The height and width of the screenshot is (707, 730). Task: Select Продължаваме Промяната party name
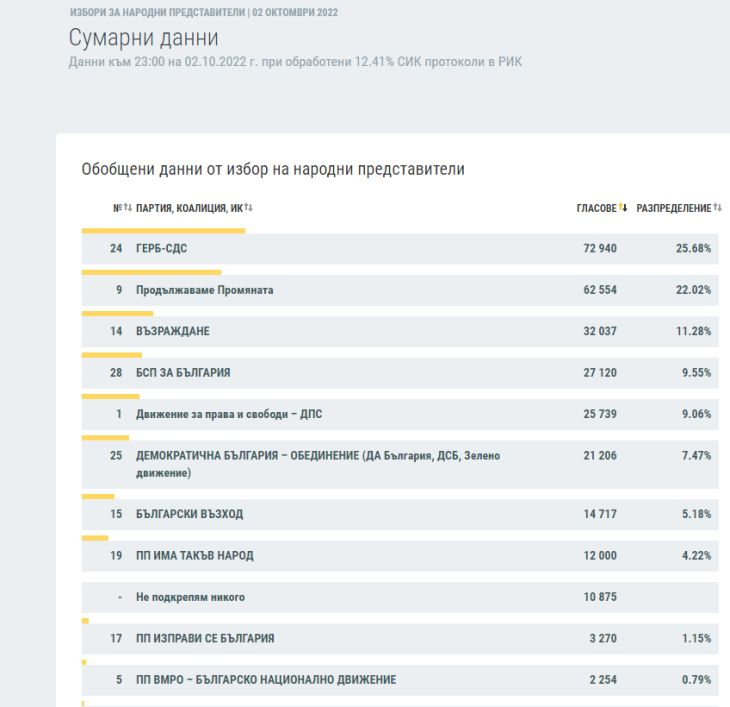(x=204, y=290)
